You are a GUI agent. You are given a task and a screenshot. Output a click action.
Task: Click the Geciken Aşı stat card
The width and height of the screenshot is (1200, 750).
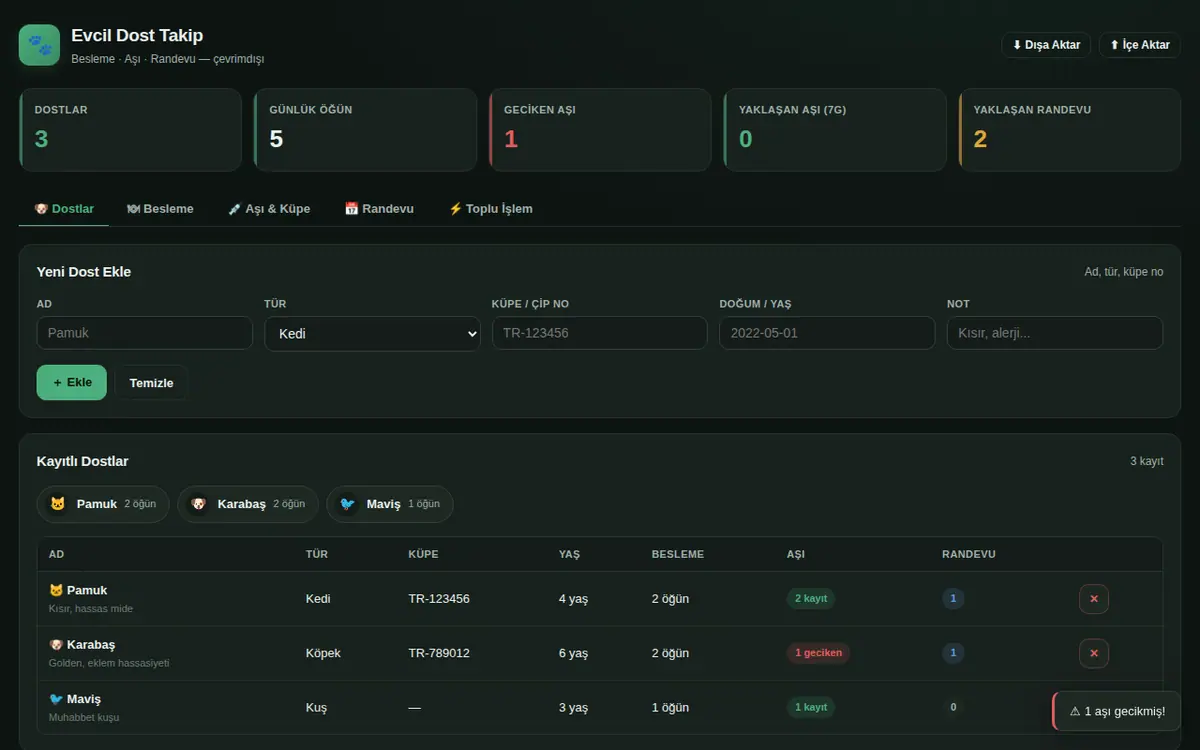point(600,130)
